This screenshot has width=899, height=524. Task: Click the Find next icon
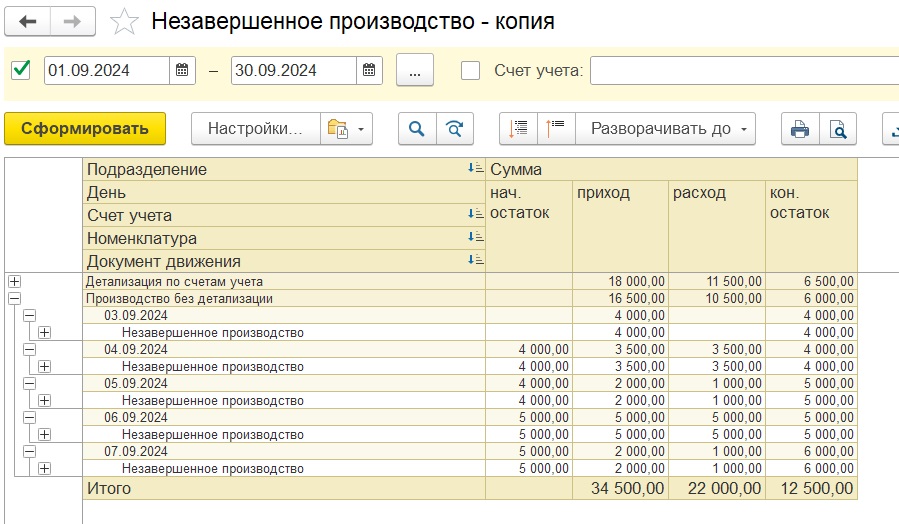point(455,128)
